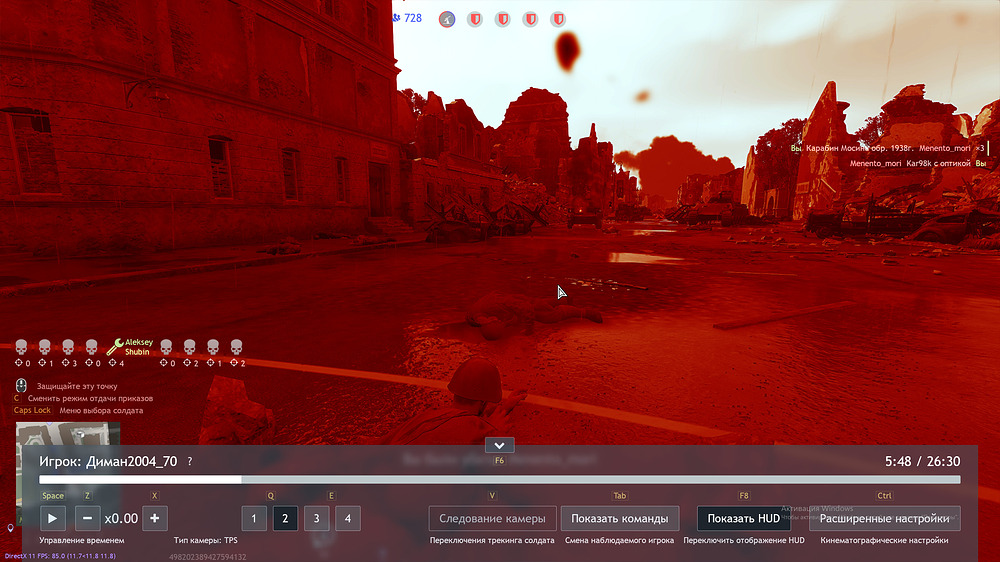Click the kill feed entry Карабин Мосина обр. 1938г.
Image resolution: width=1000 pixels, height=562 pixels.
click(x=858, y=148)
